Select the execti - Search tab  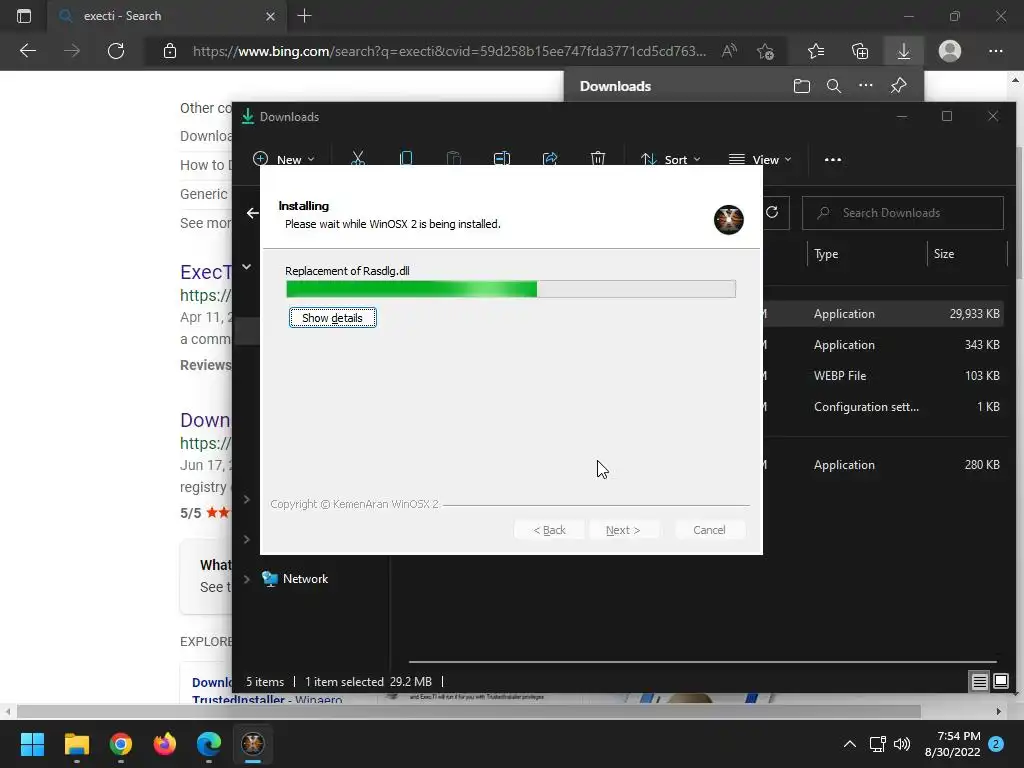pyautogui.click(x=167, y=16)
